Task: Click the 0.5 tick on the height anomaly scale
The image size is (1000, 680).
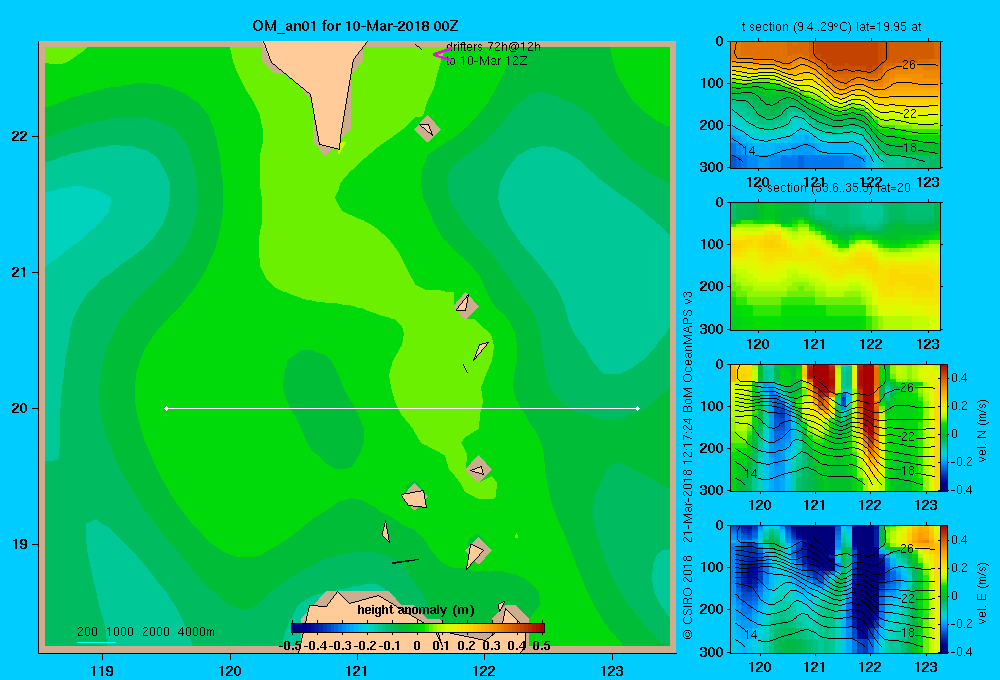Action: 541,646
